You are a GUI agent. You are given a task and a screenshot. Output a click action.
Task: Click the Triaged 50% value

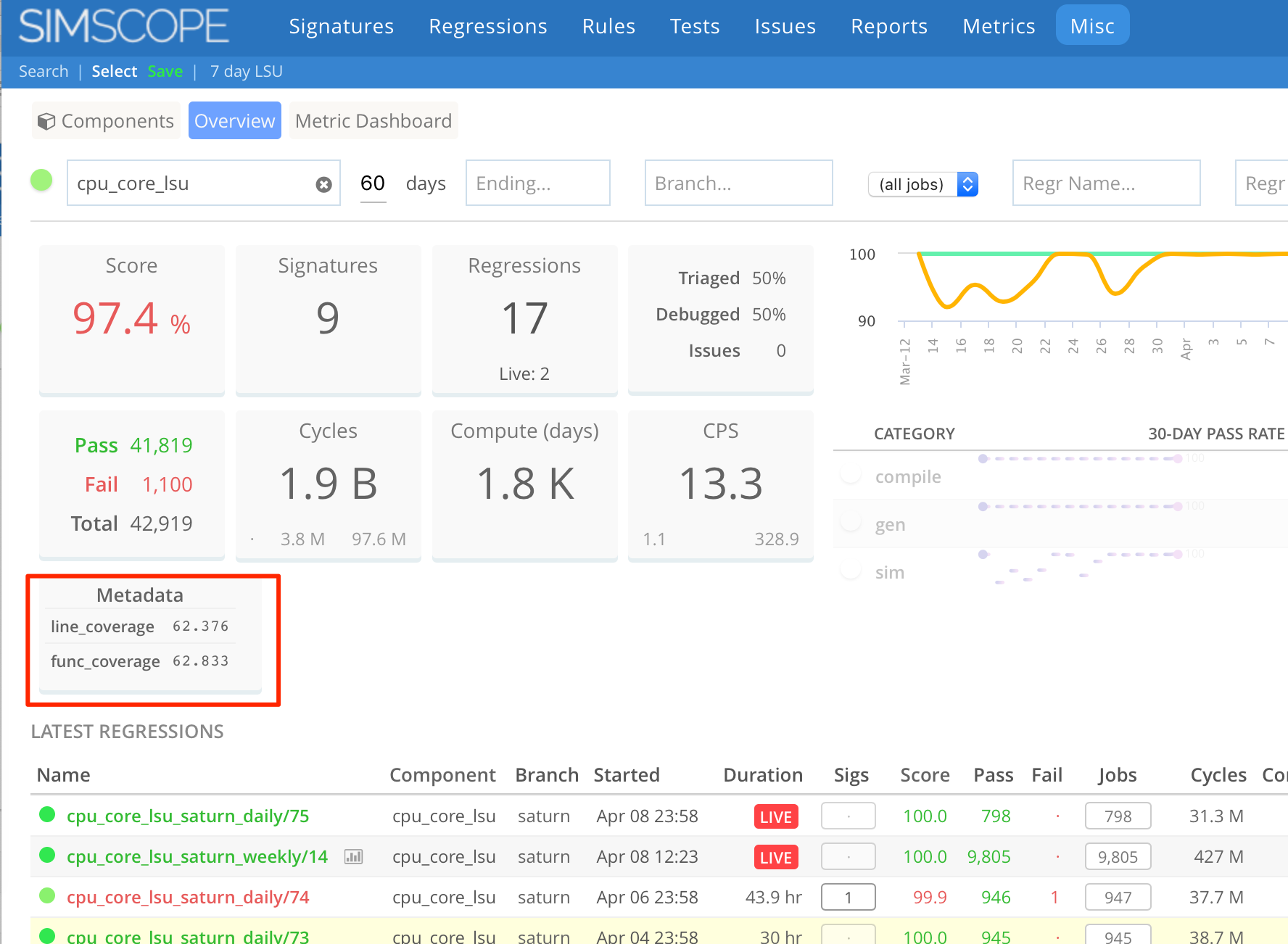tap(769, 278)
